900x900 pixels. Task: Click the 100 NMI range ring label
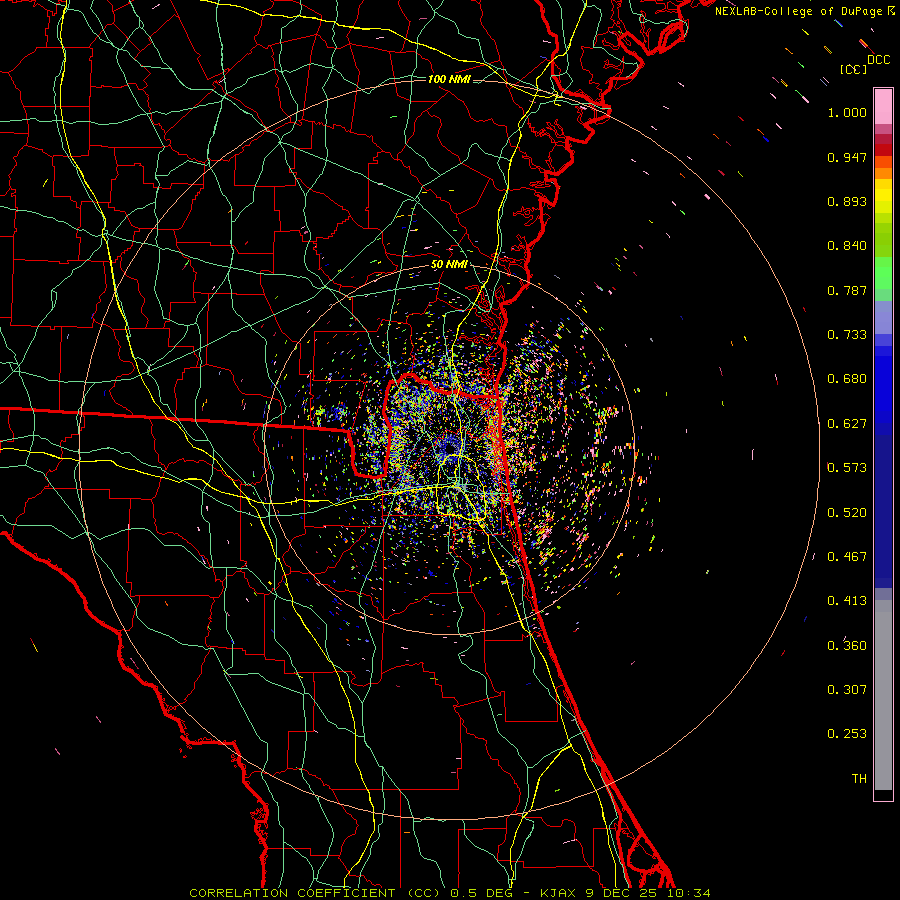click(449, 79)
